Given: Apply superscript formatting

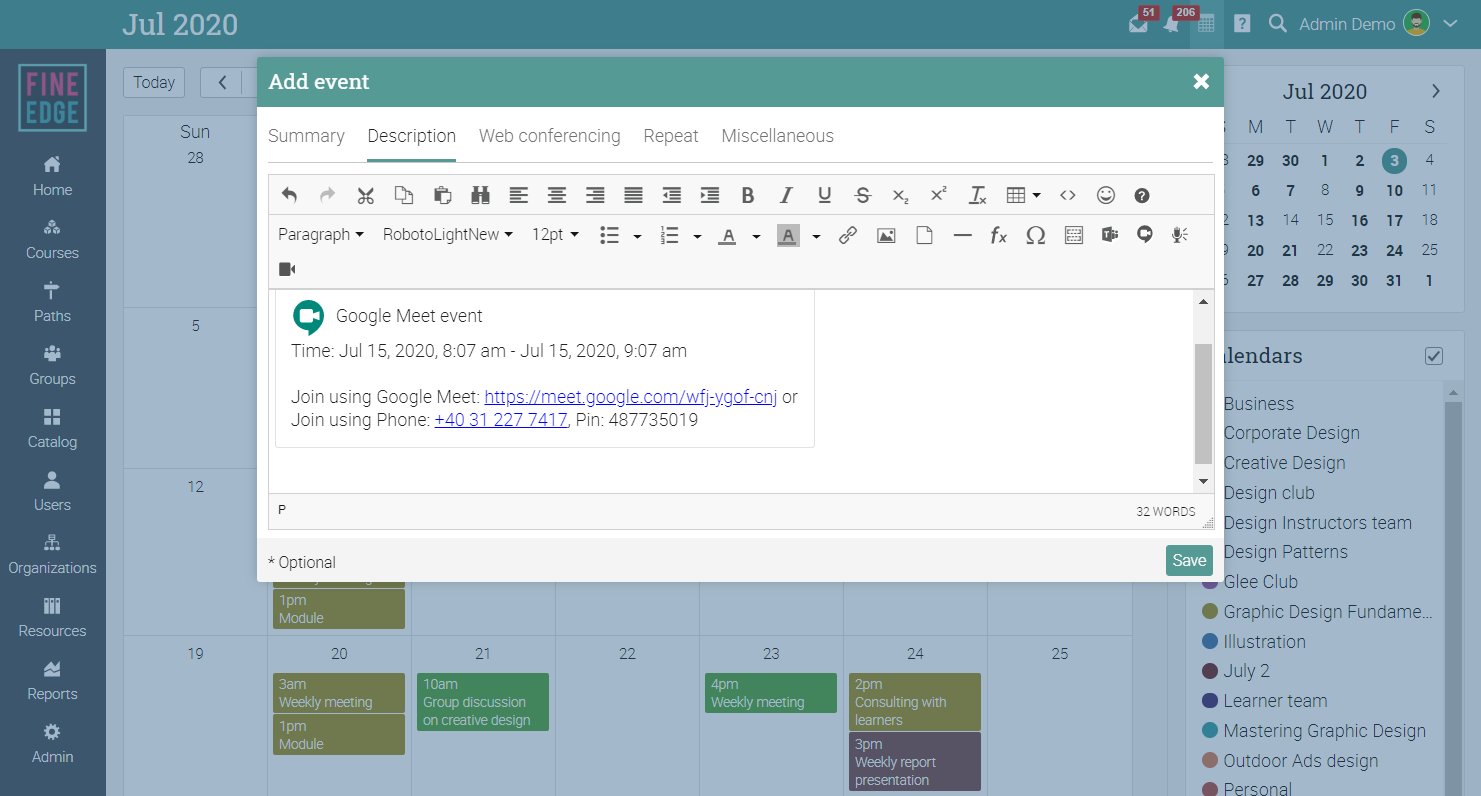Looking at the screenshot, I should coord(939,196).
